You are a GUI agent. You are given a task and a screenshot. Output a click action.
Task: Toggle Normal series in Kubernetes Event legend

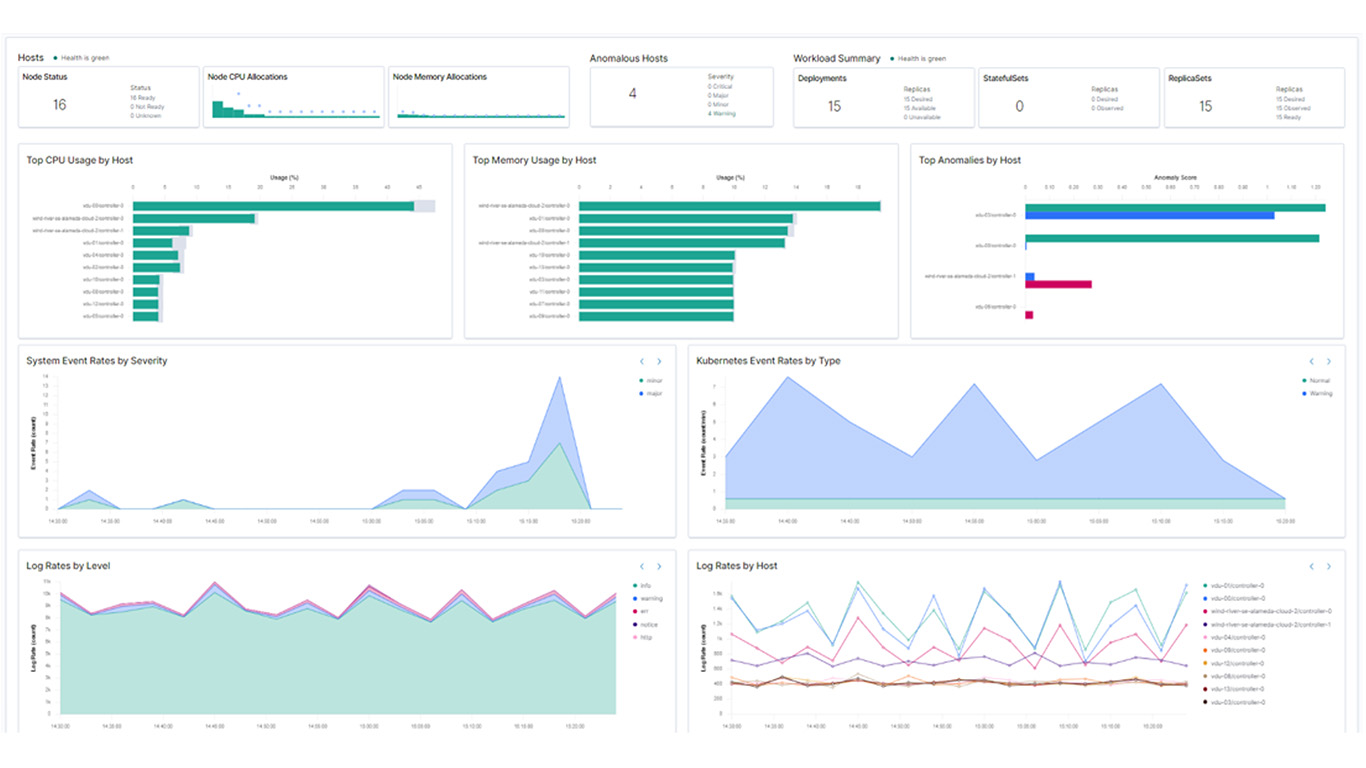[x=1317, y=381]
